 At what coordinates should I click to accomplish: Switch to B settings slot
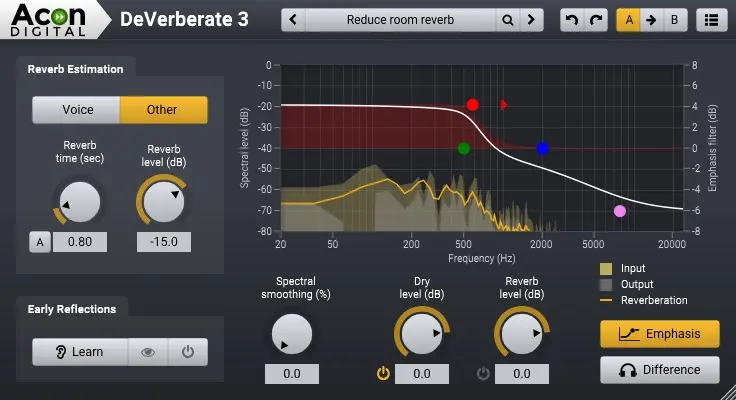675,20
